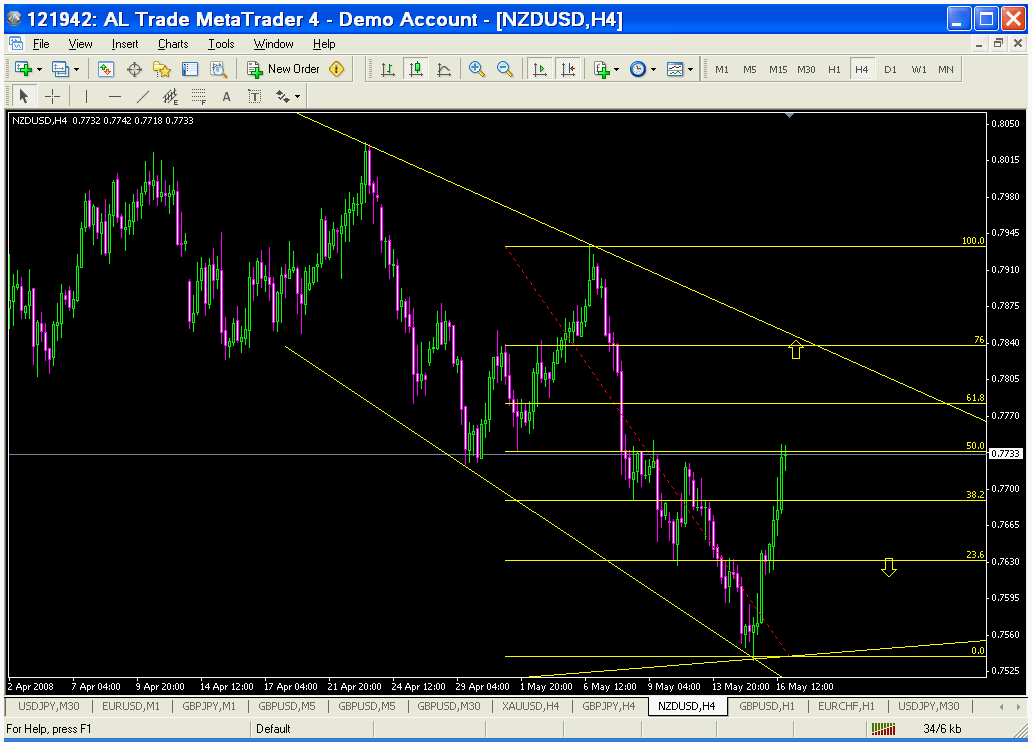Screen dimensions: 1032x742
Task: Click the connection status bars indicator
Action: pos(883,729)
